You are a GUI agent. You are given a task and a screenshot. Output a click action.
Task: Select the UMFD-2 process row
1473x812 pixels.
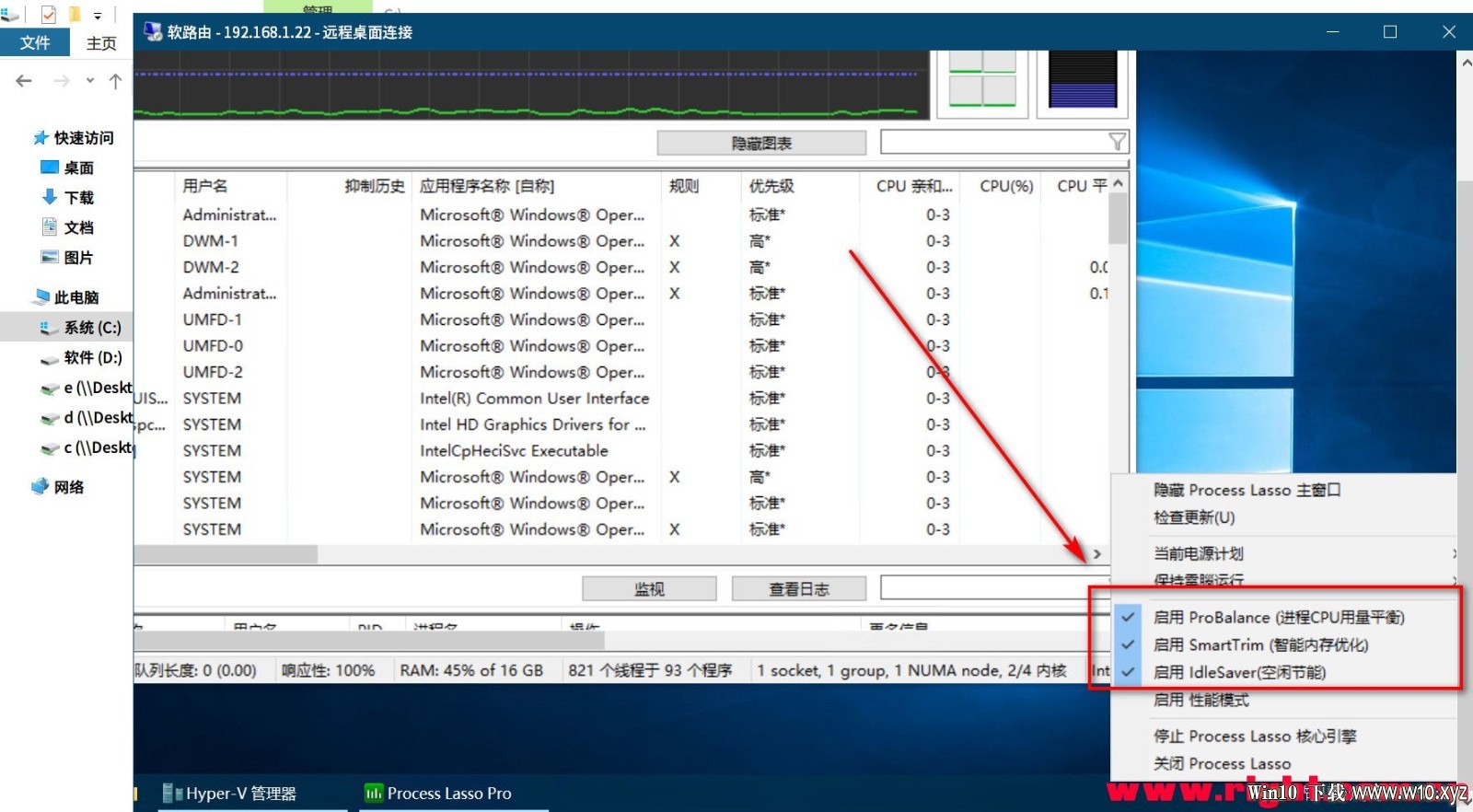(x=621, y=372)
